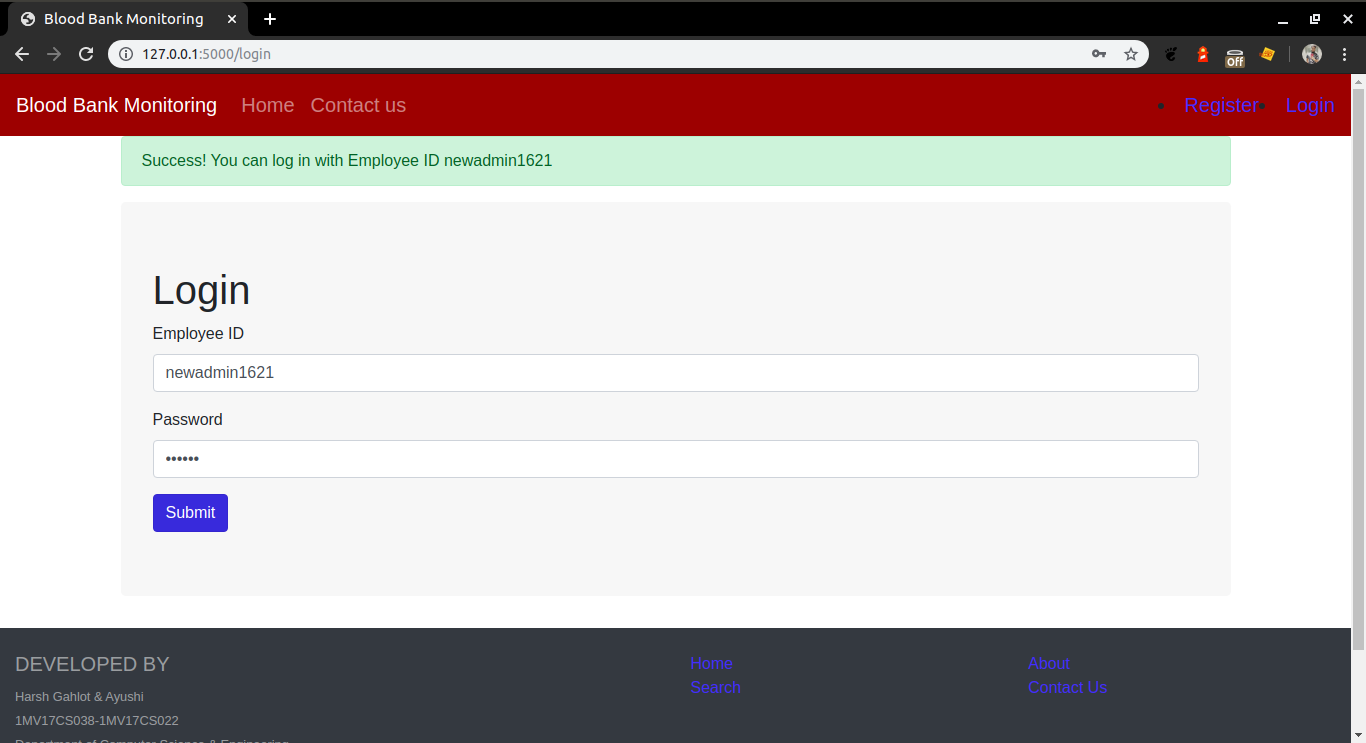Open the Register nav link

pos(1221,105)
